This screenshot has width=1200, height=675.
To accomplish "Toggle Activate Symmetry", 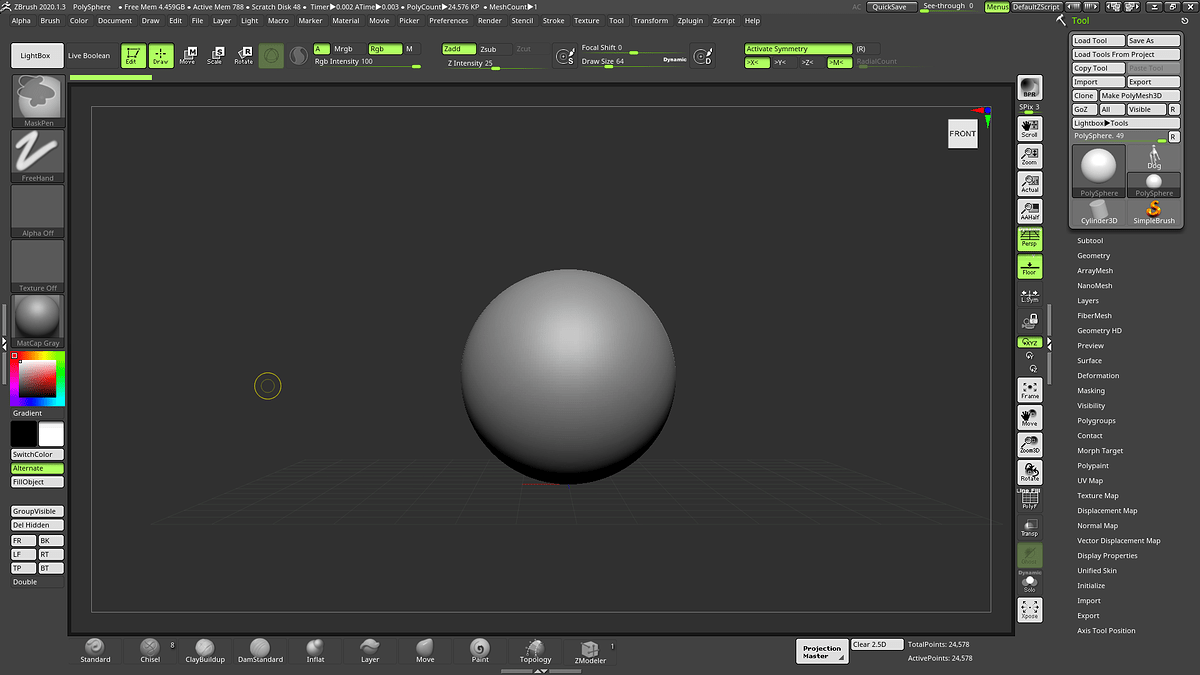I will [798, 49].
